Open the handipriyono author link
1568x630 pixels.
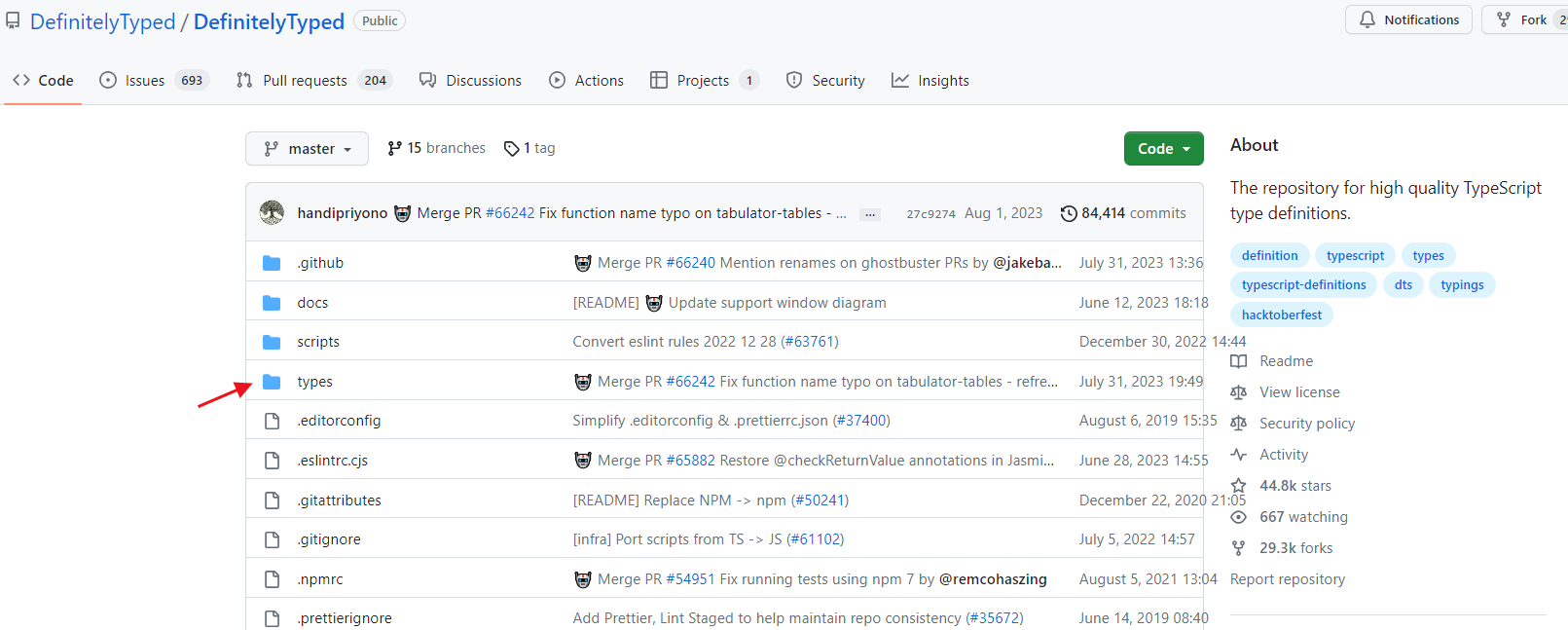pos(343,213)
